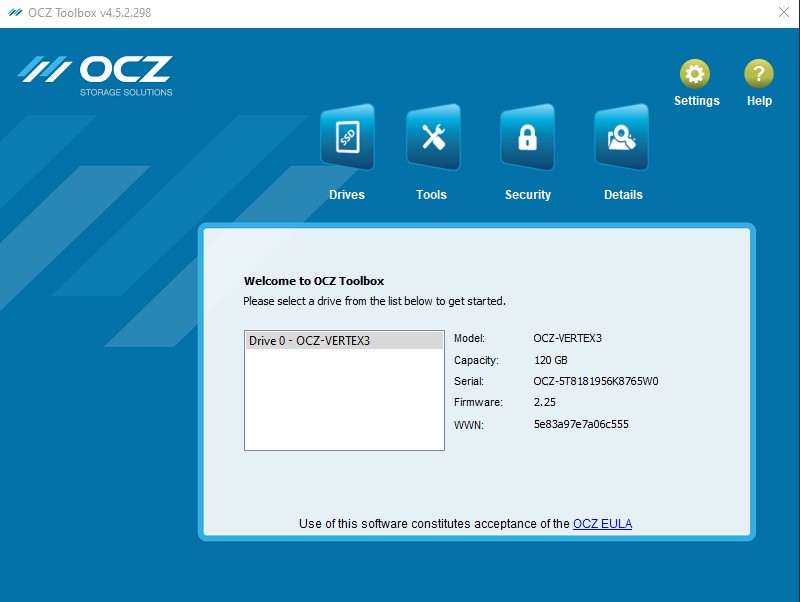Screen dimensions: 800x602
Task: Open the Security label
Action: coord(527,194)
